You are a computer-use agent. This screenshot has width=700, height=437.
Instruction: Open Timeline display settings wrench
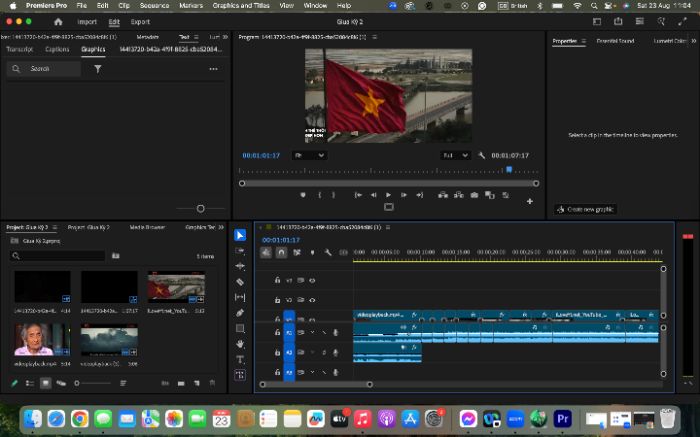pos(328,253)
